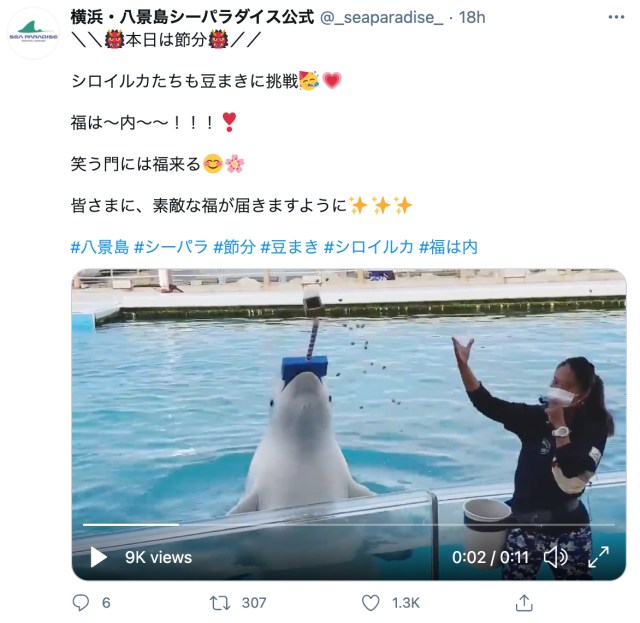
Task: Click the beluga video thumbnail
Action: click(x=349, y=424)
